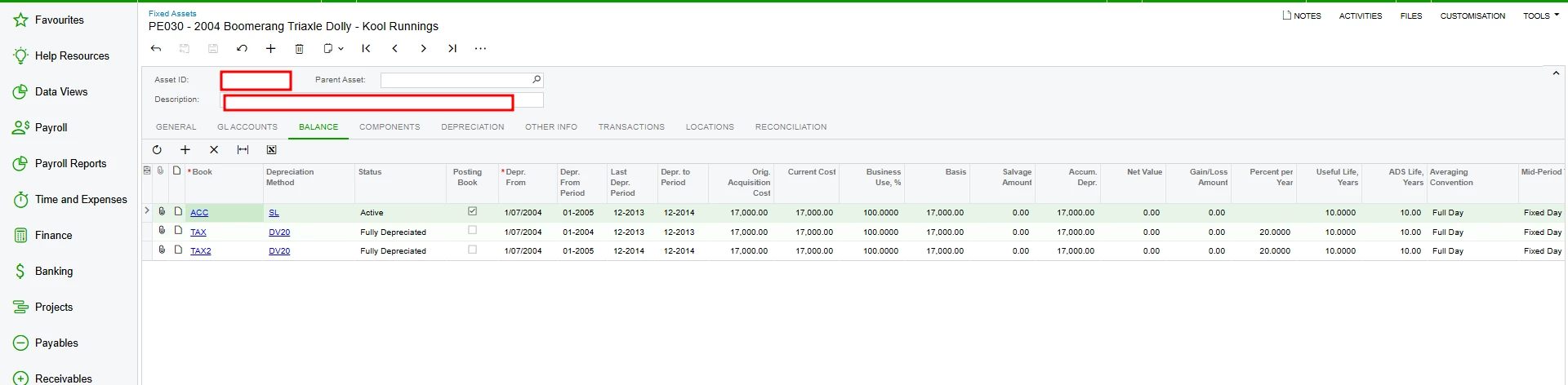Delete the current asset record

point(299,49)
